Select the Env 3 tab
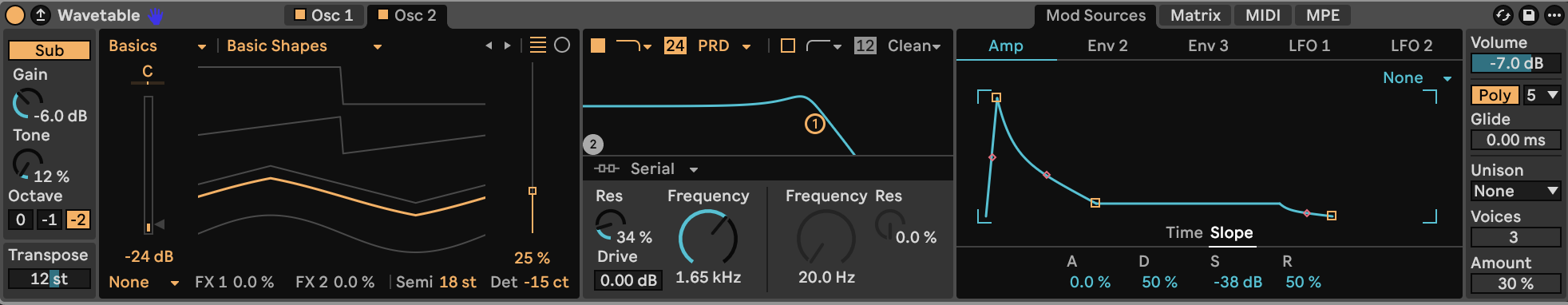The height and width of the screenshot is (305, 1568). (1208, 46)
